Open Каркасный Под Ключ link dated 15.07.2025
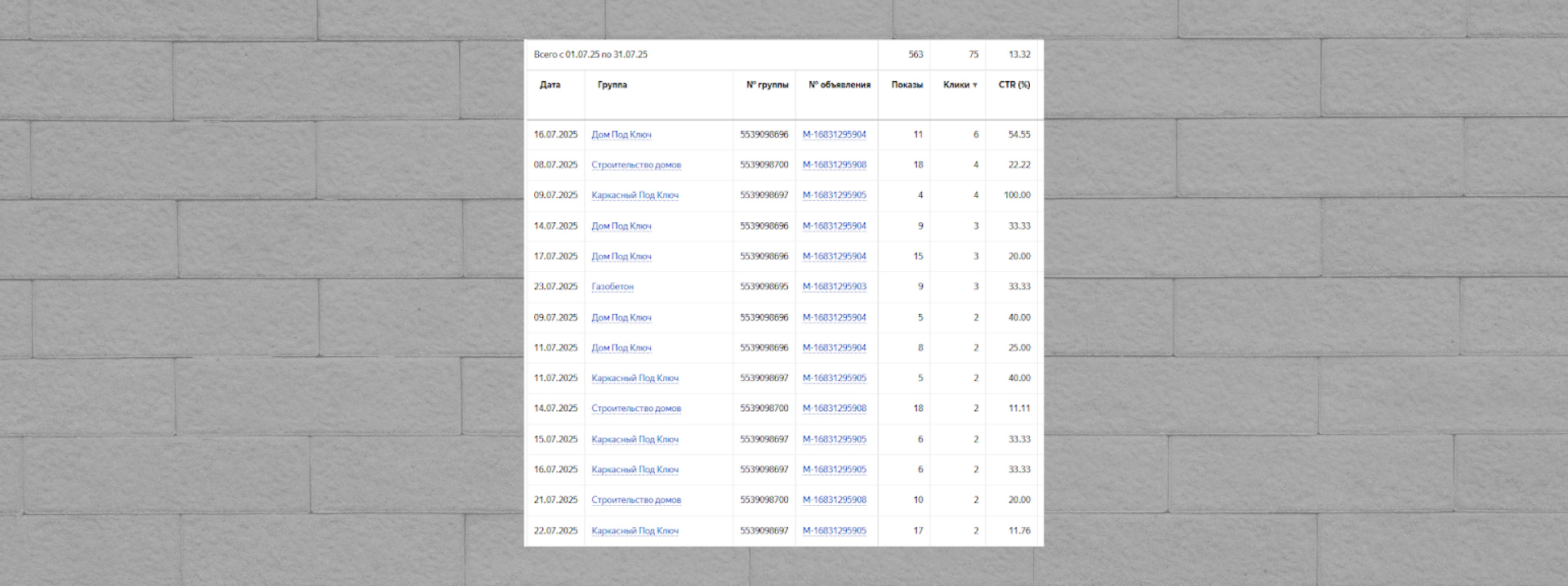The height and width of the screenshot is (586, 1568). 635,440
